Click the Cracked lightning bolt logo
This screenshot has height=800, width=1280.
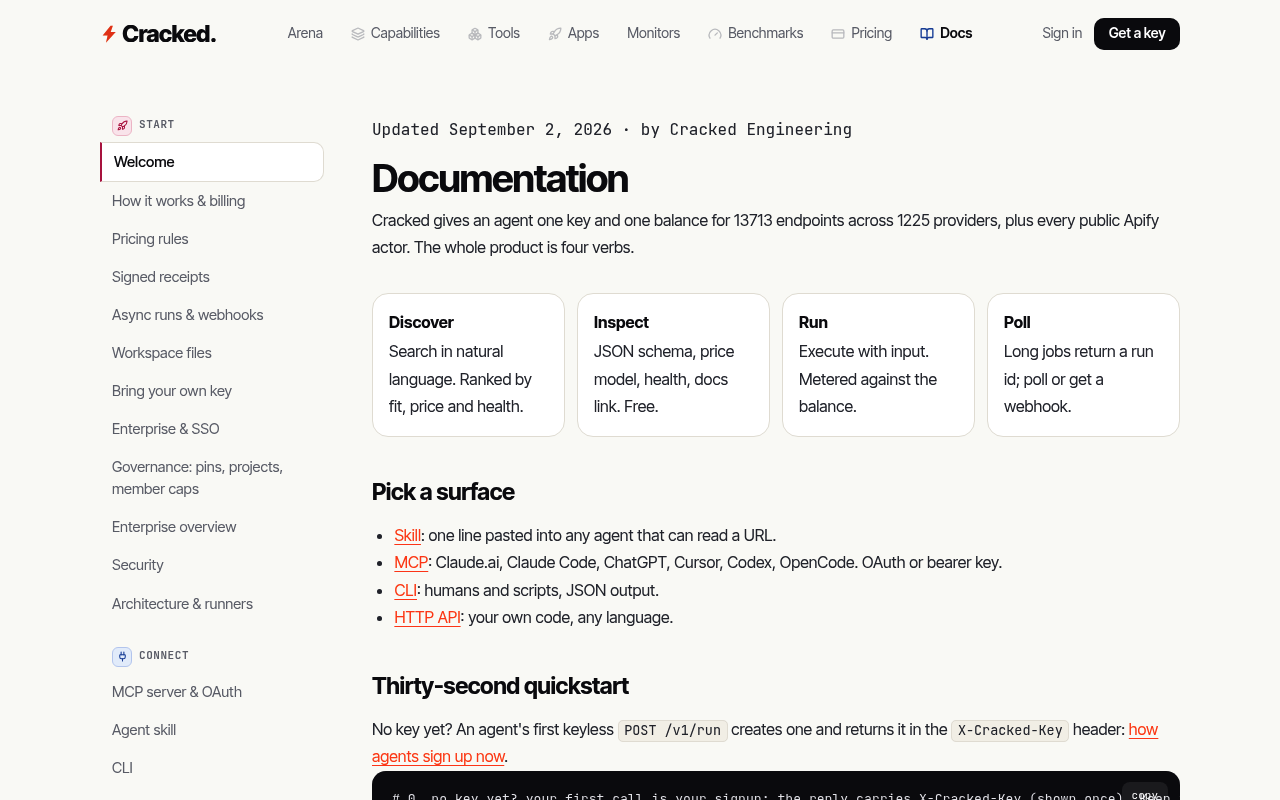pyautogui.click(x=109, y=34)
